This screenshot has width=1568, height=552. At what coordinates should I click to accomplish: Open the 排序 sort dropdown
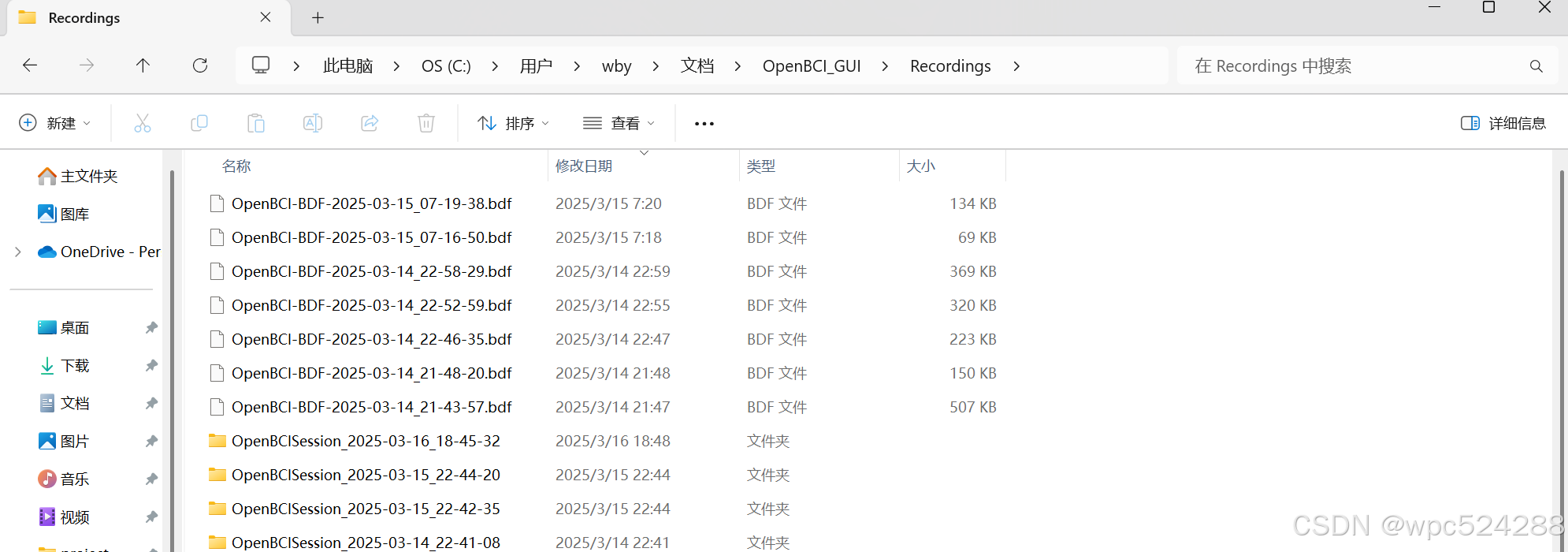tap(513, 123)
